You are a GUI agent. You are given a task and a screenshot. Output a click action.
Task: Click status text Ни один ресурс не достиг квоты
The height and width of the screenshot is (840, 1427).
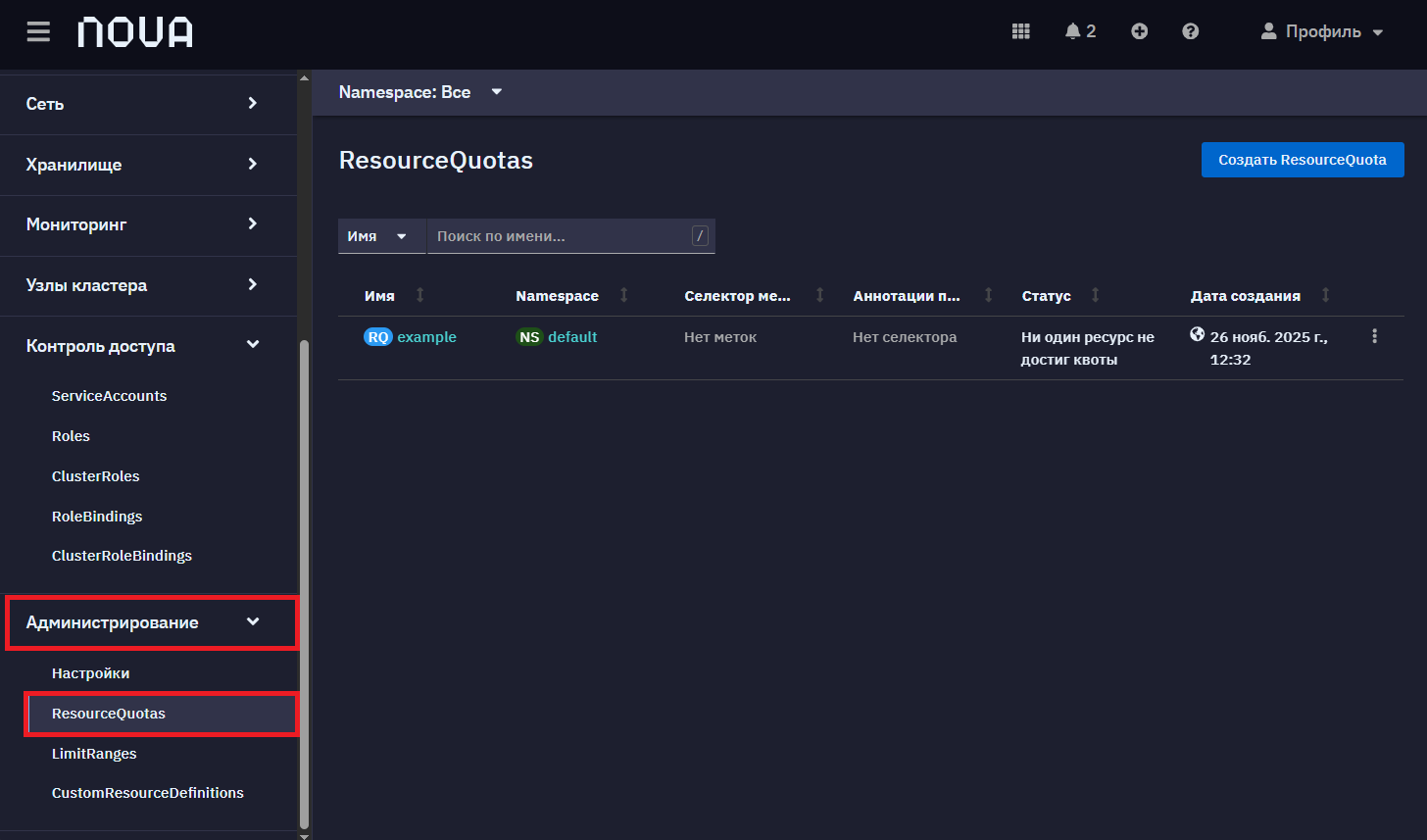pos(1088,348)
